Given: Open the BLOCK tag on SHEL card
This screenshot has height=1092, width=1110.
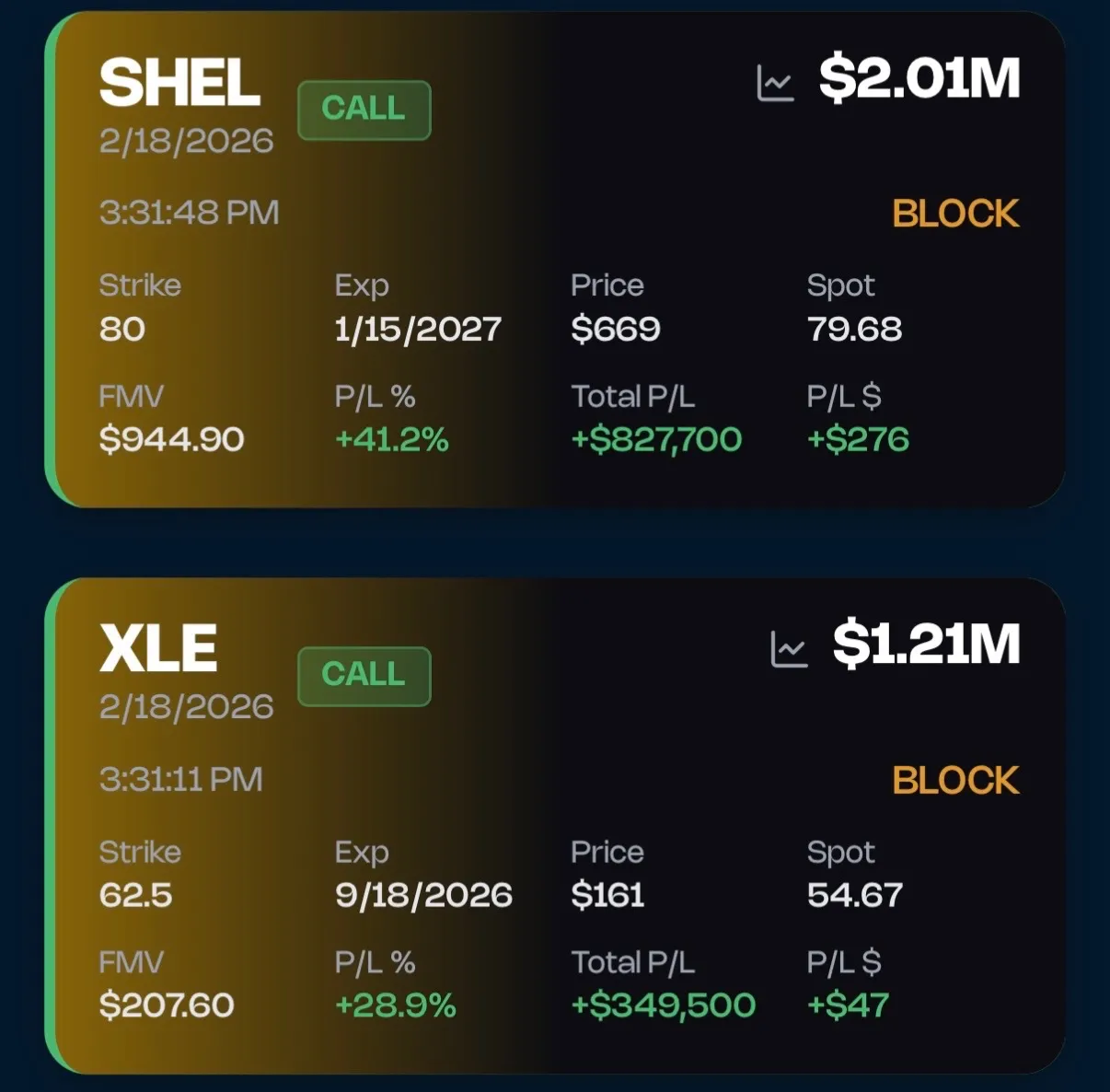Looking at the screenshot, I should [x=954, y=213].
